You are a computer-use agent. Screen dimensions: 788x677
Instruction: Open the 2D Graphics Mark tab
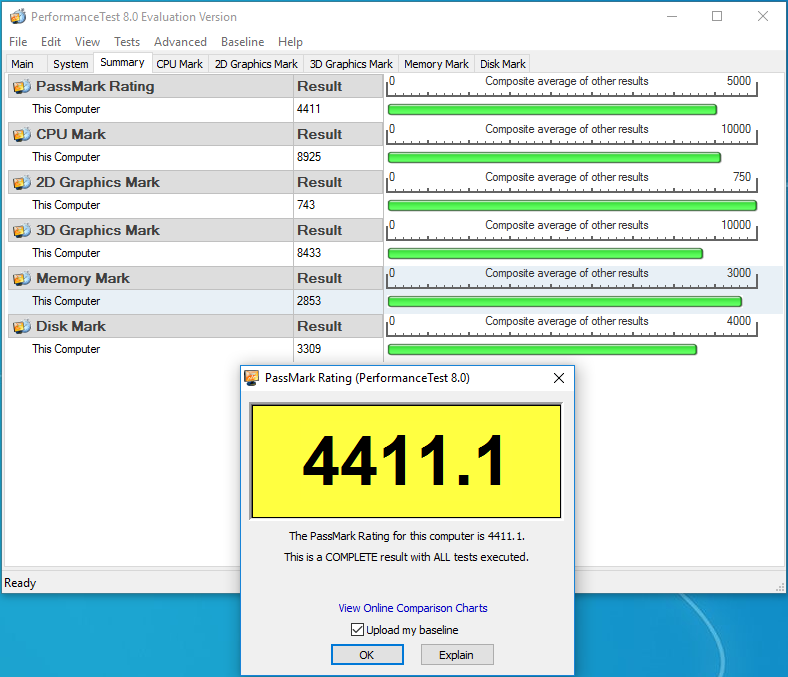pos(256,64)
